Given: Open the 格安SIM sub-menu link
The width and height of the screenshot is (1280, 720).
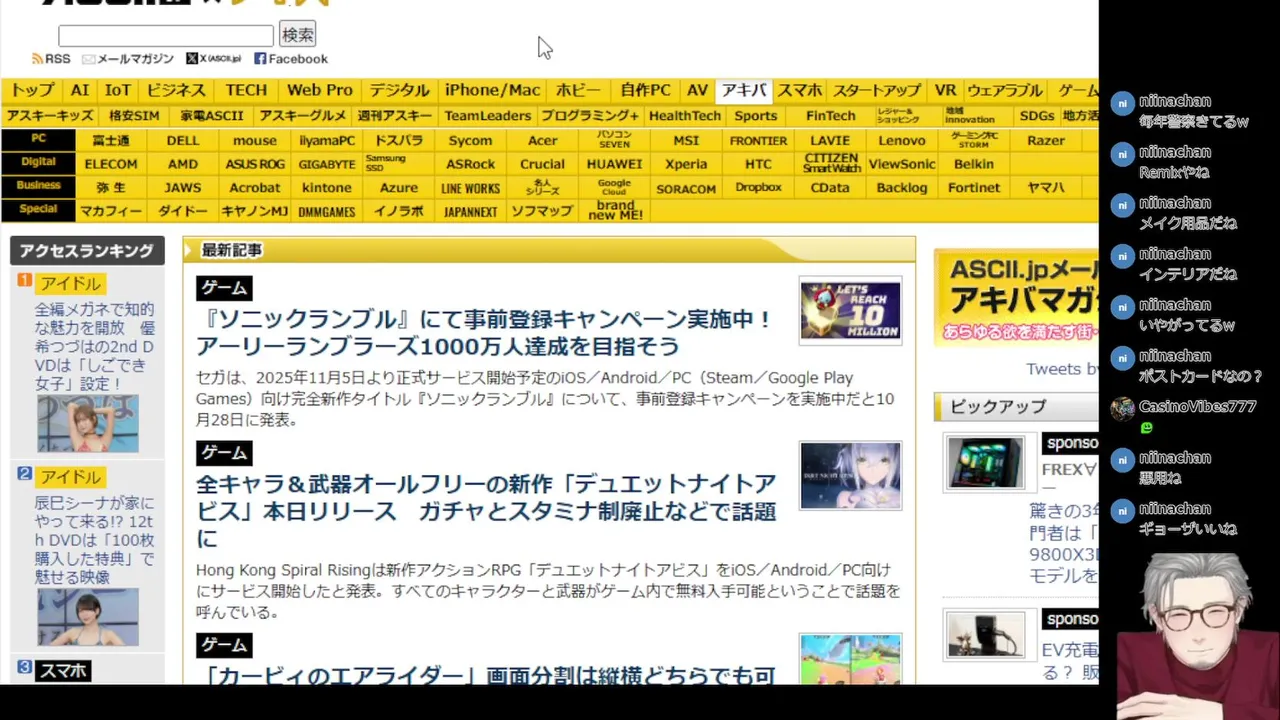Looking at the screenshot, I should pyautogui.click(x=134, y=116).
